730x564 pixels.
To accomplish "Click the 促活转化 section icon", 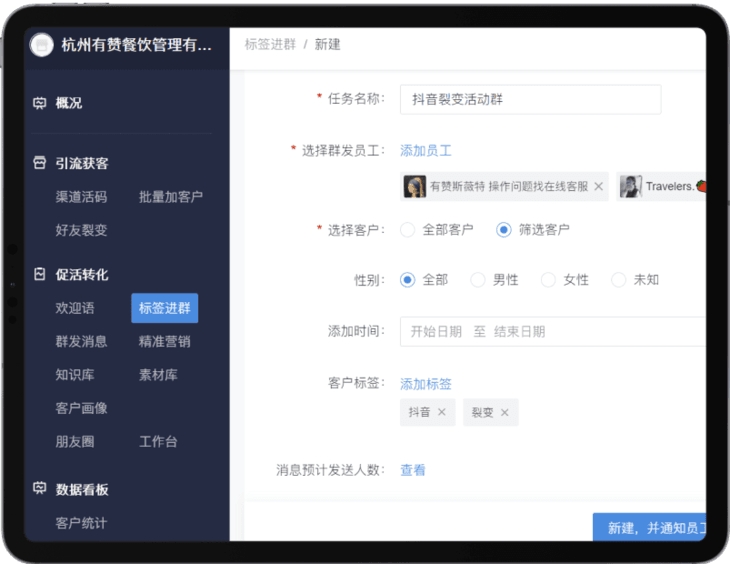I will (x=40, y=274).
